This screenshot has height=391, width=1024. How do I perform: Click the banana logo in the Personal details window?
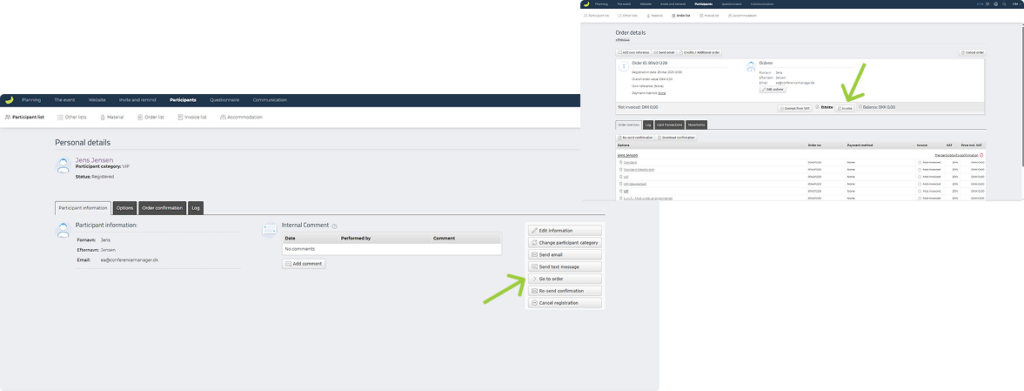coord(8,100)
